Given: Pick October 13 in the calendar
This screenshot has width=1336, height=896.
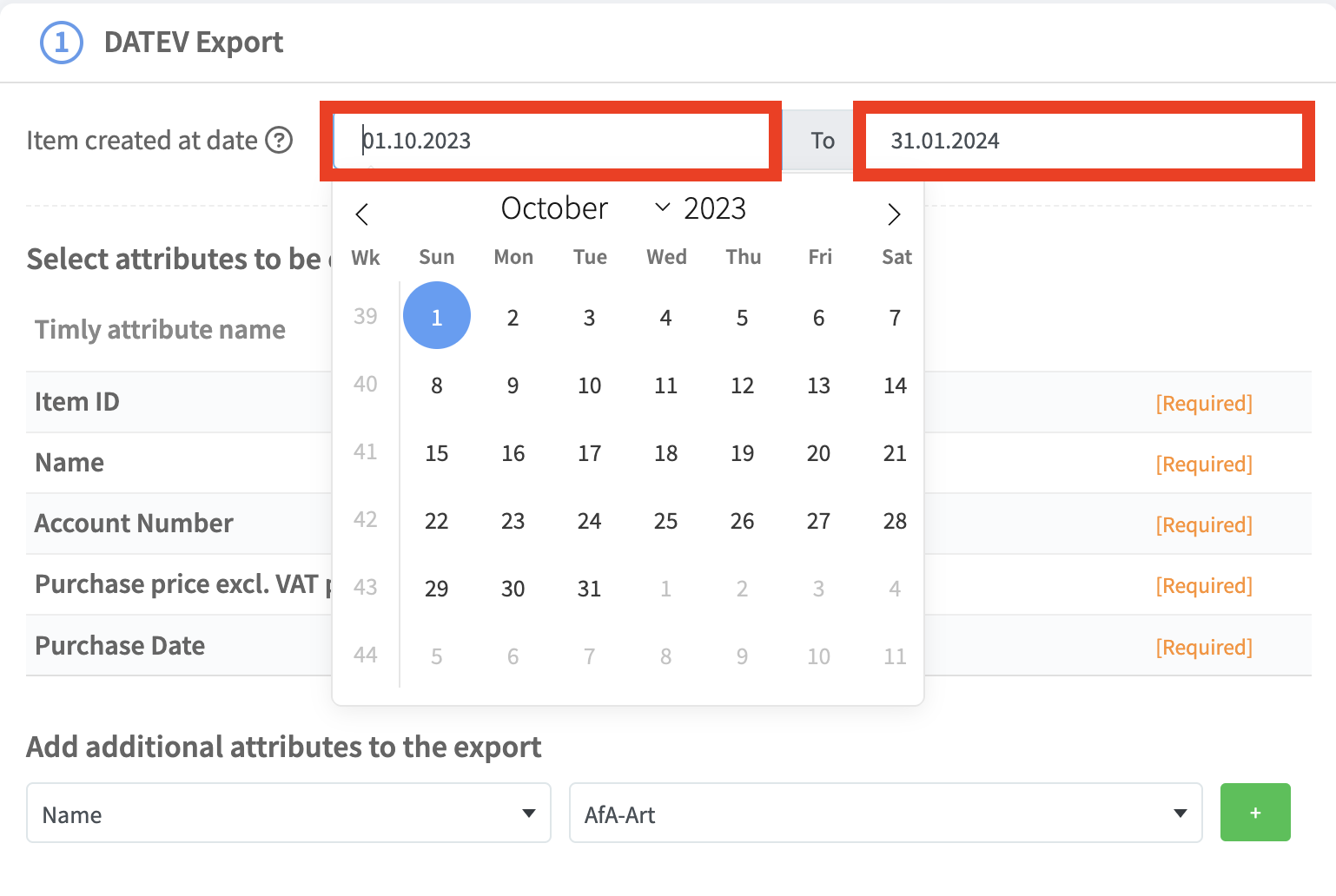Looking at the screenshot, I should pos(819,385).
